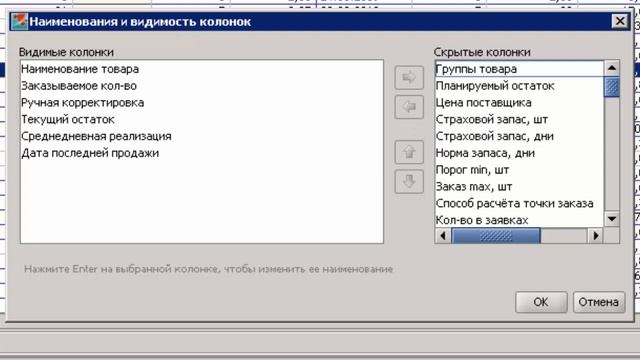
Task: Click the horizontal scrollbar thumb in hidden columns
Action: click(496, 236)
